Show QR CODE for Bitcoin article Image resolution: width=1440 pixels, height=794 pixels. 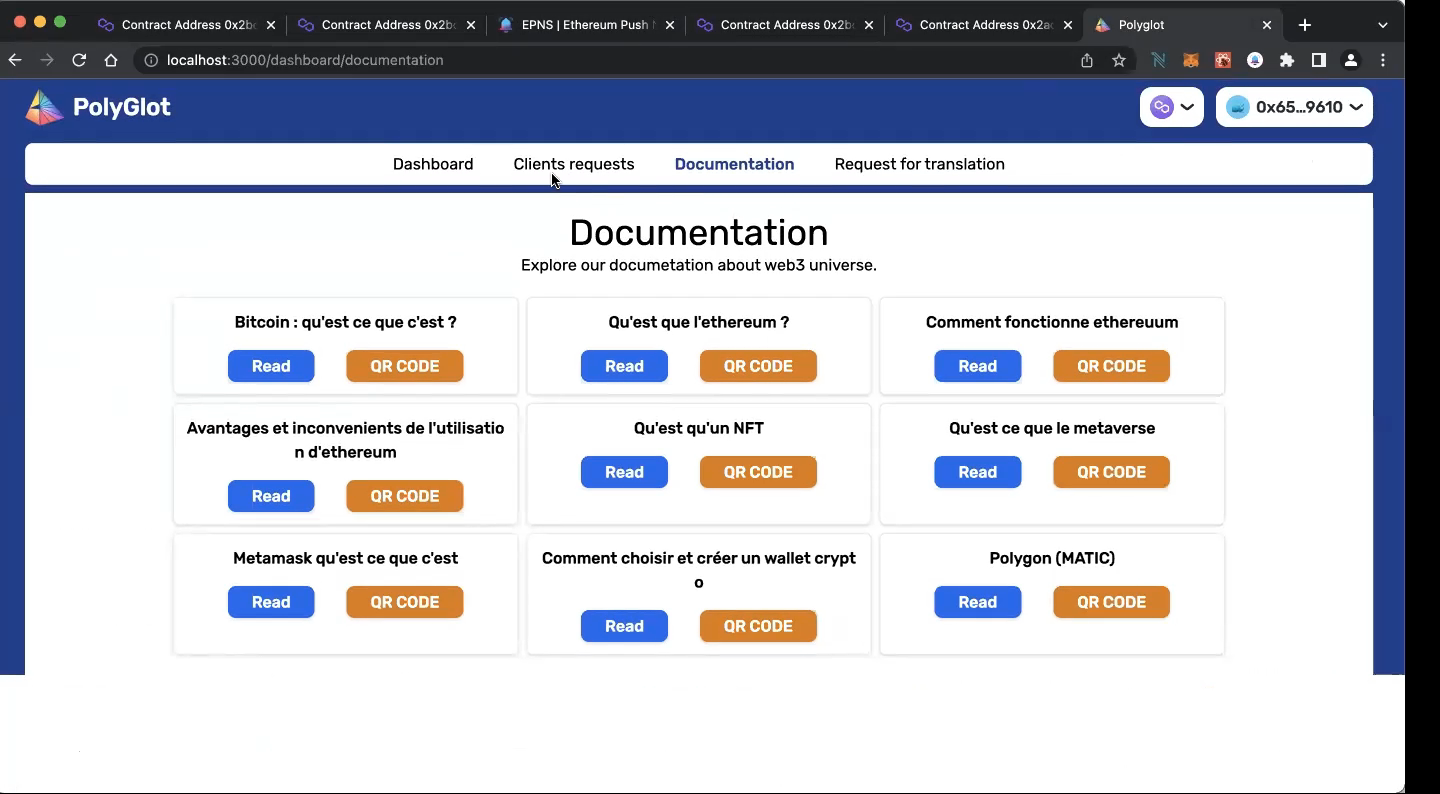pyautogui.click(x=405, y=366)
